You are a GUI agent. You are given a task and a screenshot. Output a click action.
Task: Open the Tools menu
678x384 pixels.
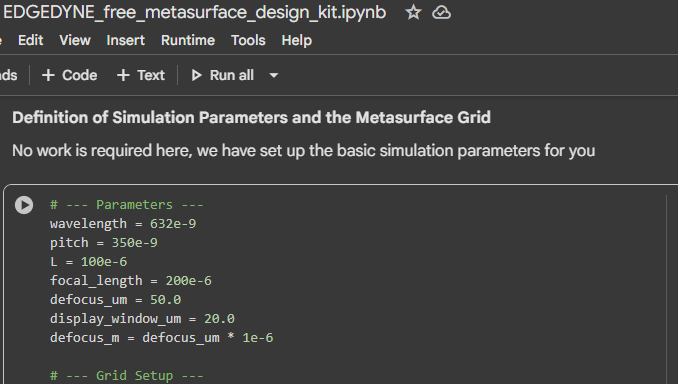point(248,40)
